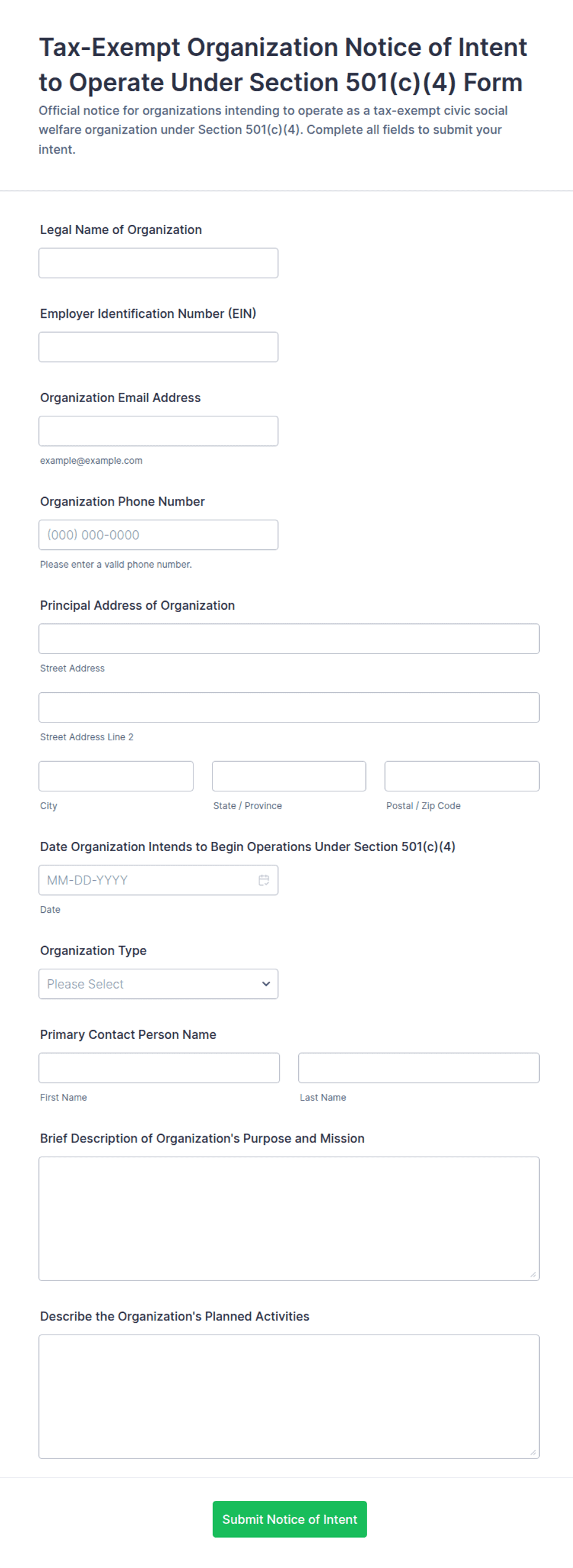Click the Organization Phone Number field
This screenshot has width=573, height=1568.
158,535
